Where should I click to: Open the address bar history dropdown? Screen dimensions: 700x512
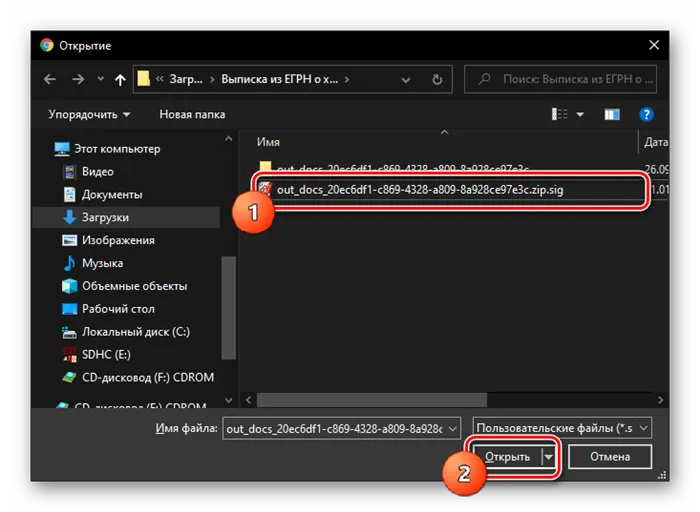click(405, 80)
